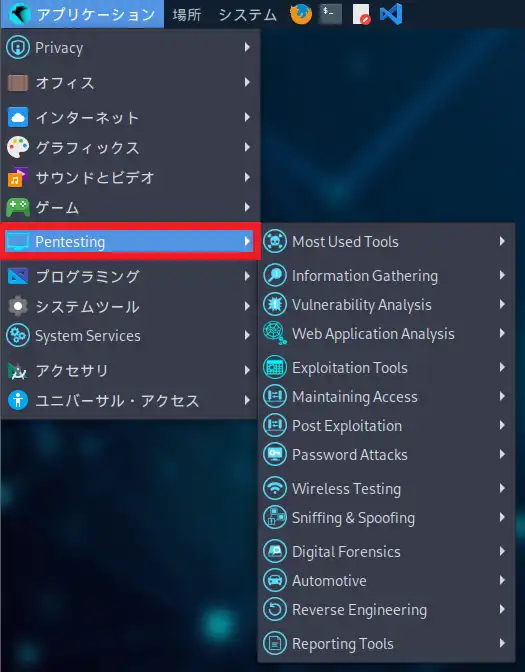Screen dimensions: 525x672
Task: Open the 場所 menu
Action: point(186,15)
